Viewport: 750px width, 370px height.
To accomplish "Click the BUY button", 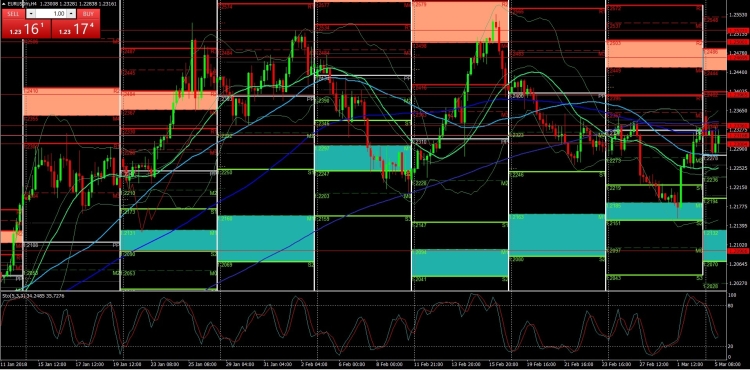I will (x=88, y=14).
